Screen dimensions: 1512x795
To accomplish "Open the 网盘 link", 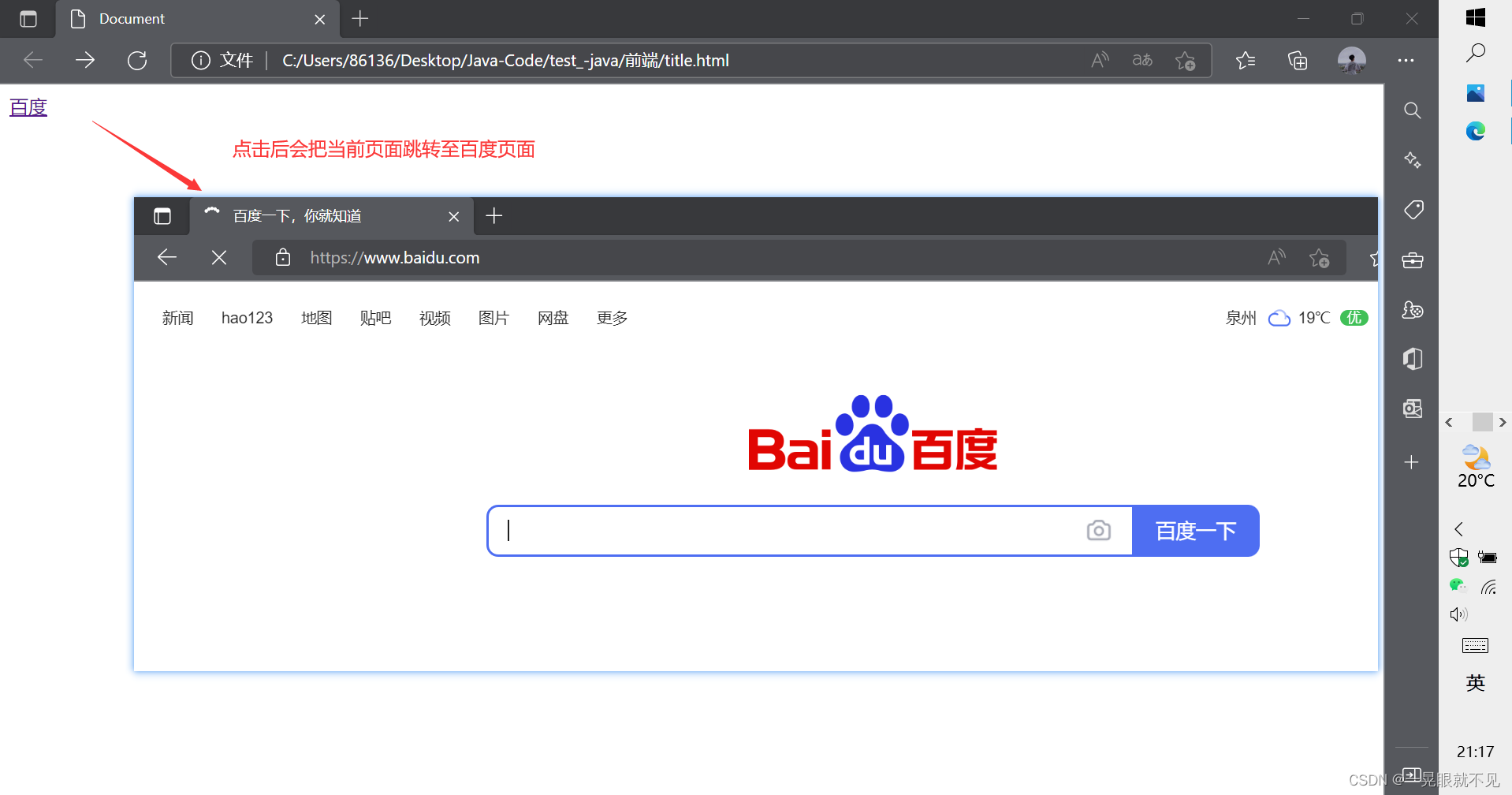I will pyautogui.click(x=553, y=318).
